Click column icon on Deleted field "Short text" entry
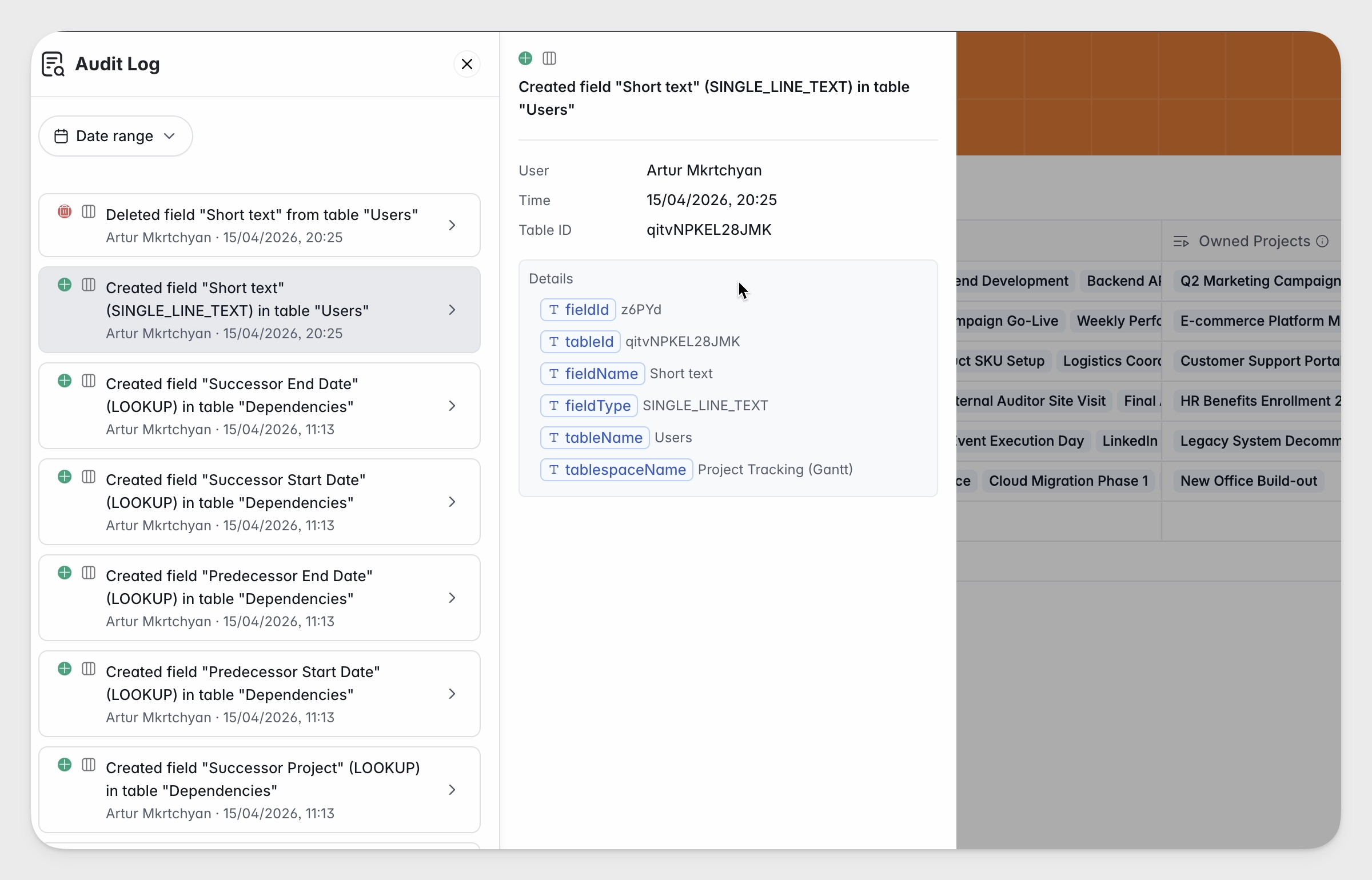Screen dimensions: 1372x880 [89, 211]
